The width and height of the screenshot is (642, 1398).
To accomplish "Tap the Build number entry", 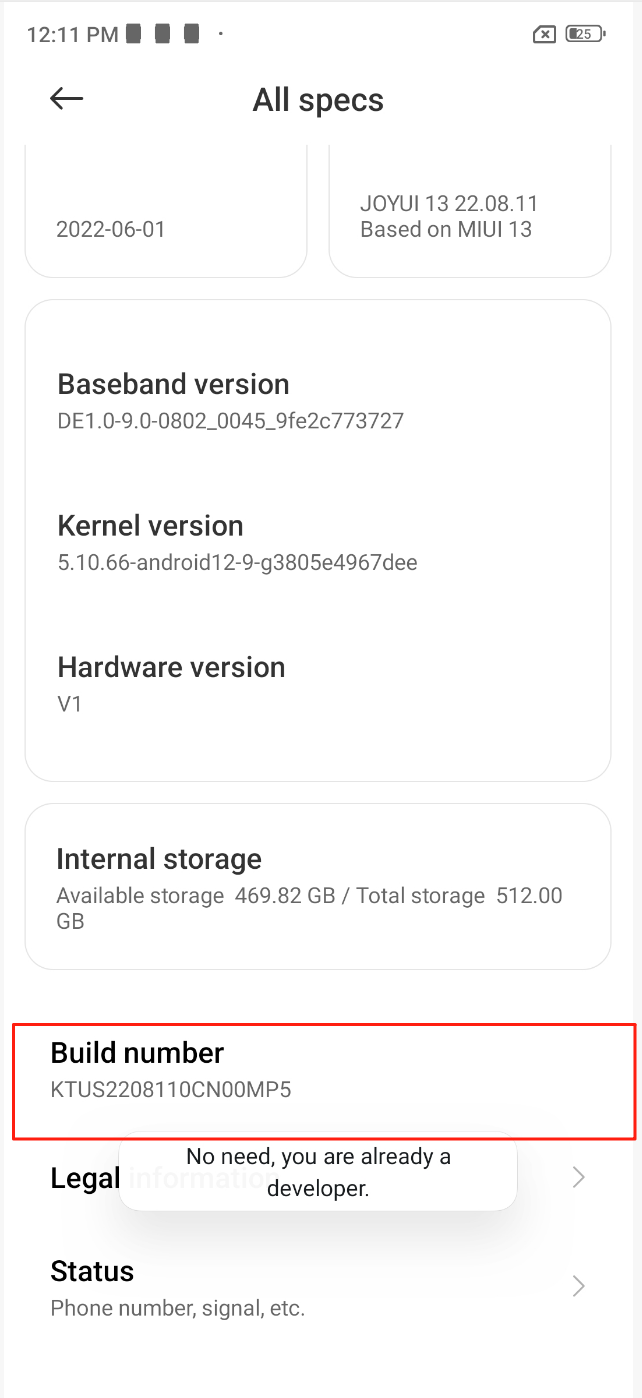I will [x=322, y=1070].
